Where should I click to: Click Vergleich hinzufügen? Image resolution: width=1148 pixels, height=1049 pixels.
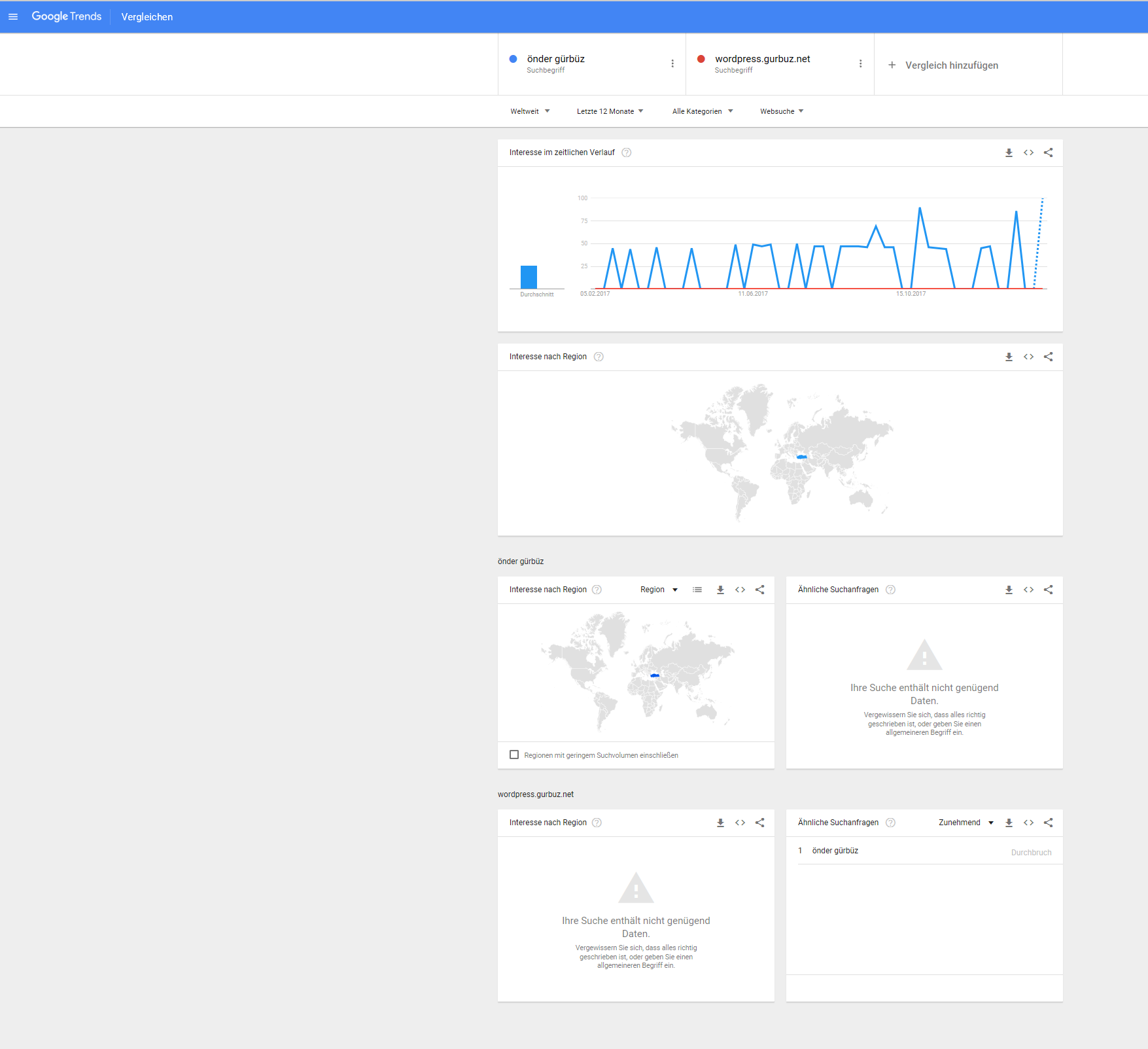click(951, 65)
